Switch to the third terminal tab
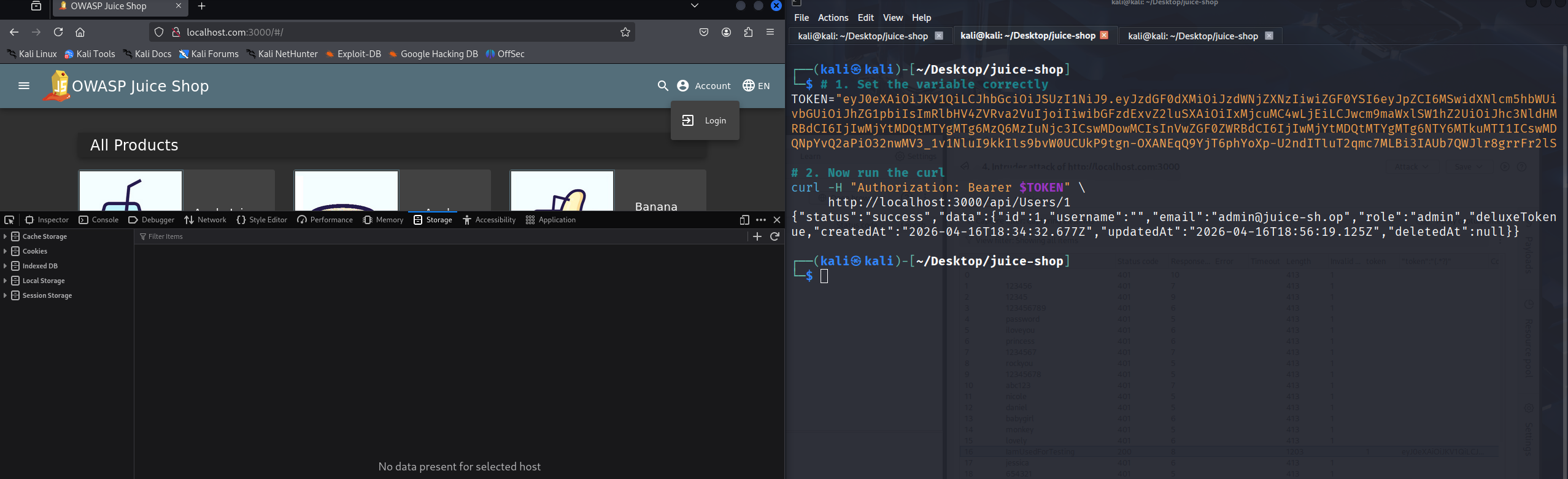This screenshot has width=1568, height=479. point(1192,36)
